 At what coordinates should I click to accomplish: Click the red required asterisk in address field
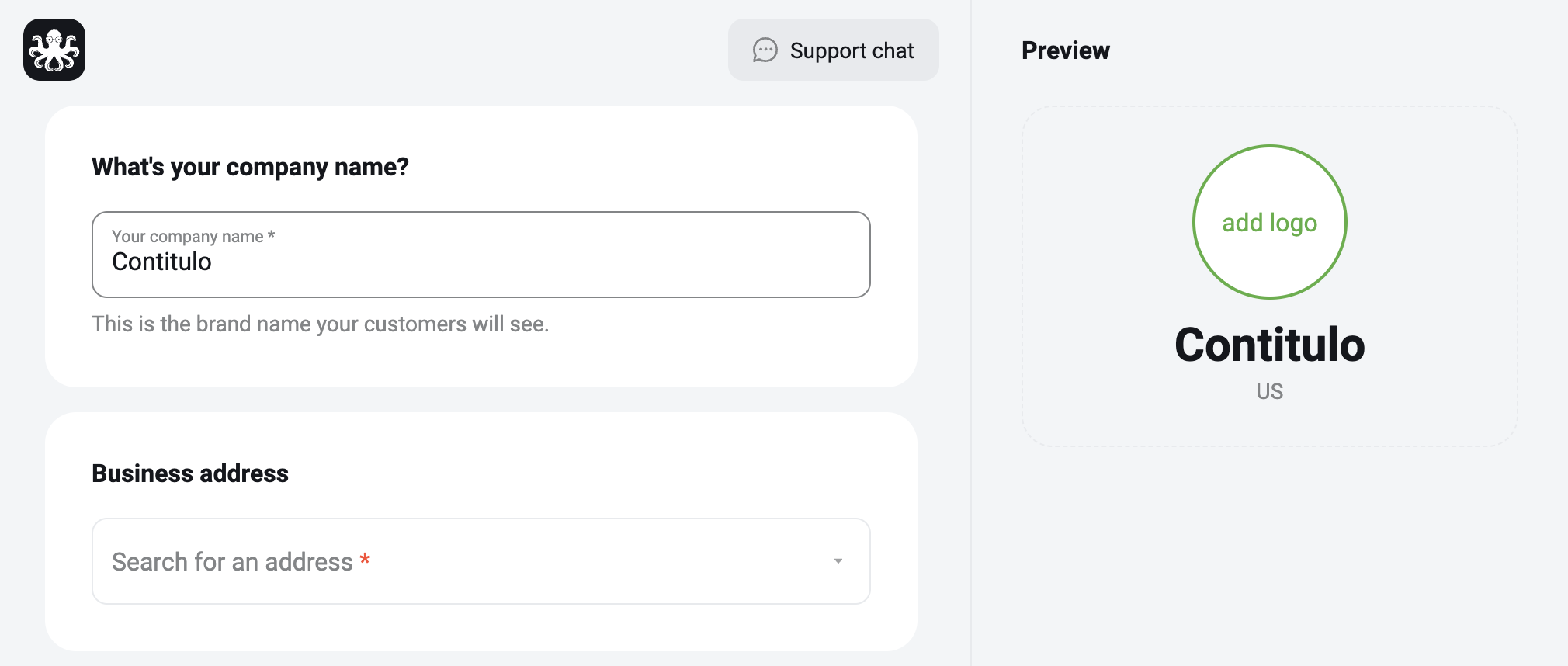click(x=365, y=560)
